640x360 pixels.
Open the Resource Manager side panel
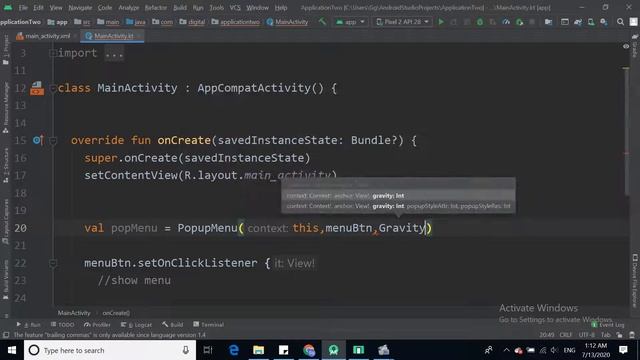[6, 107]
